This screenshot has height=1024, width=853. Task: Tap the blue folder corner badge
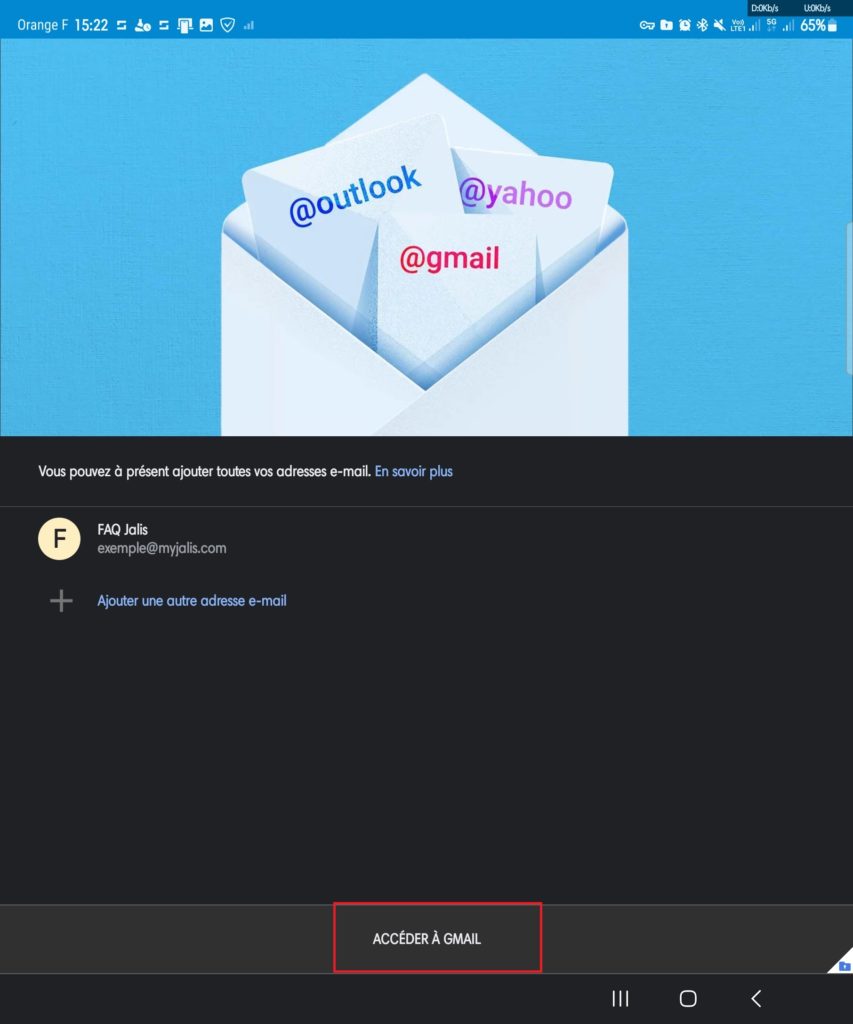click(x=844, y=965)
